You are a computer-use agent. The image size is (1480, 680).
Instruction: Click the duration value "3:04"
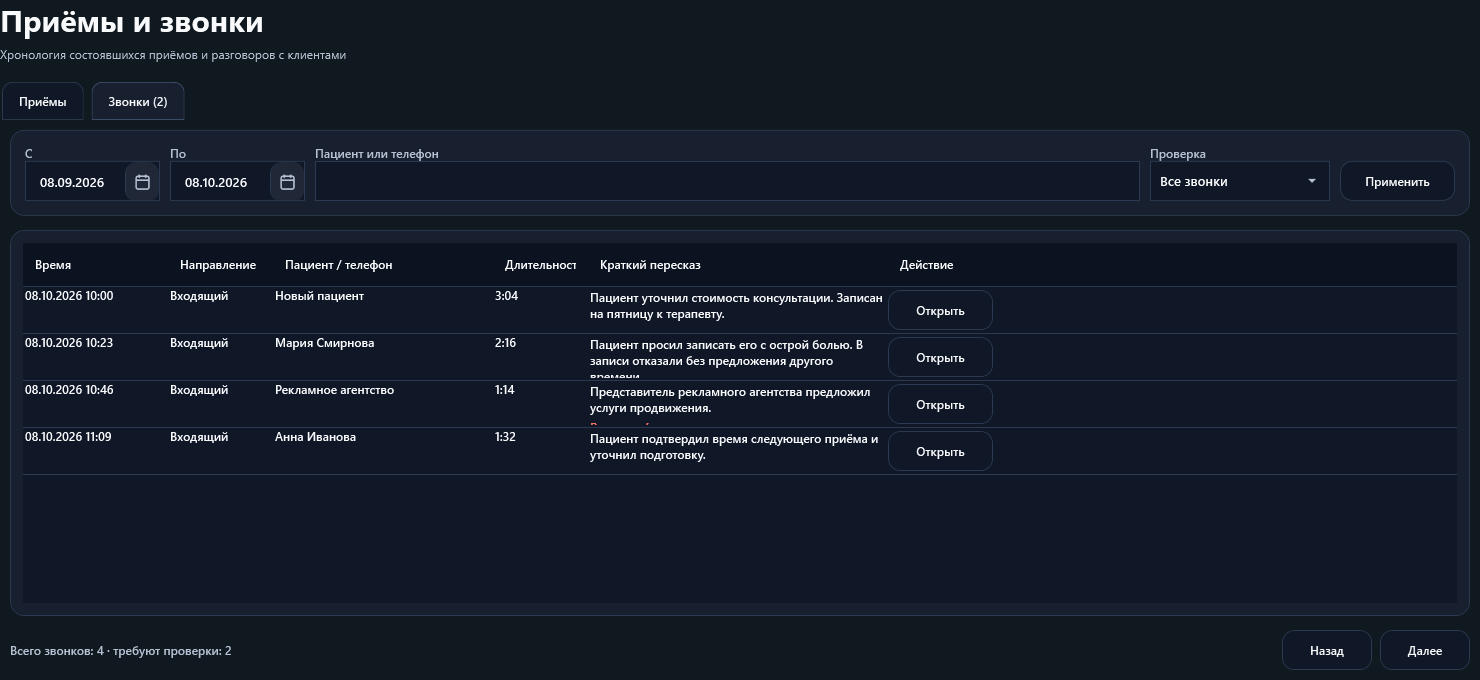point(506,296)
